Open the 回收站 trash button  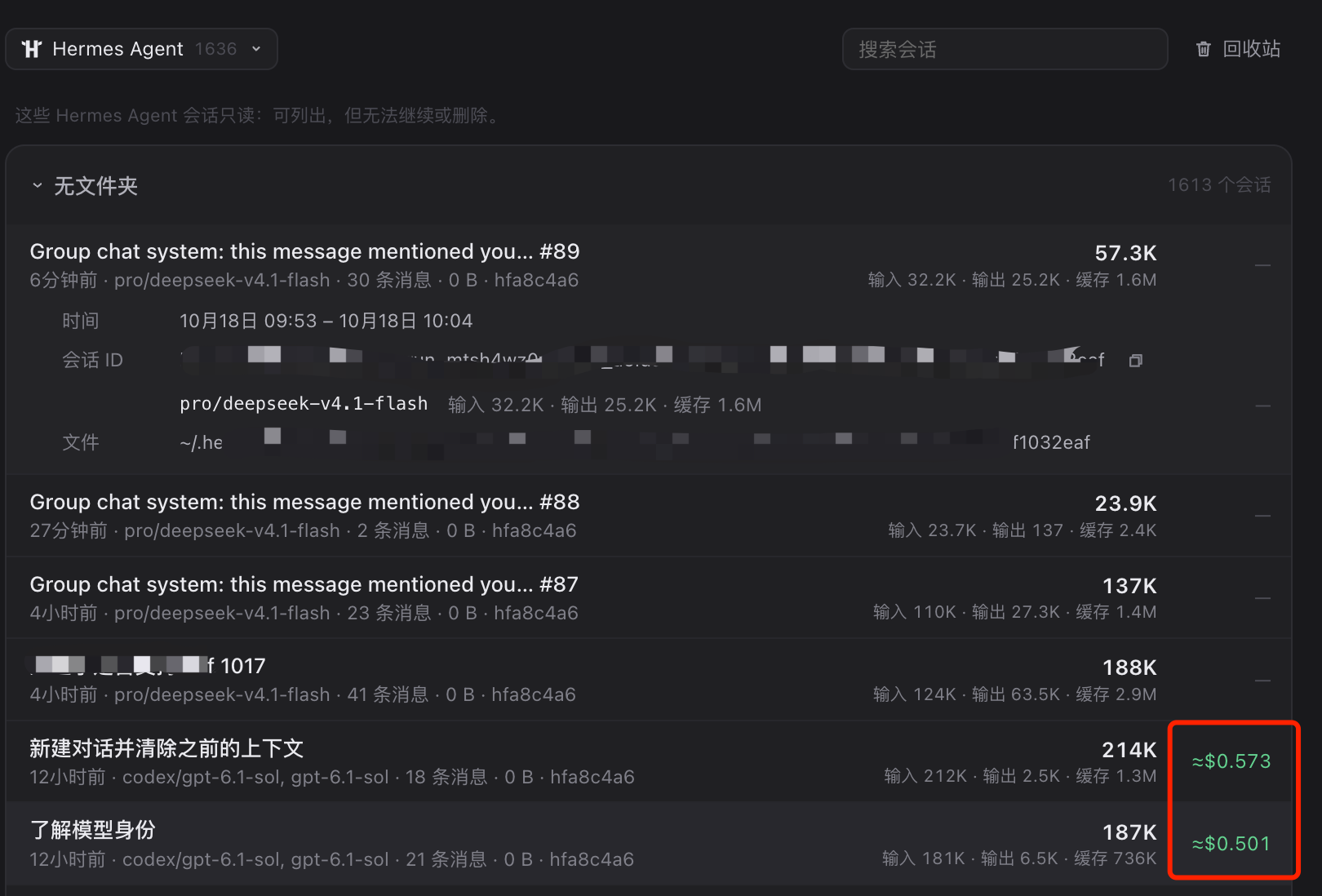[1238, 49]
